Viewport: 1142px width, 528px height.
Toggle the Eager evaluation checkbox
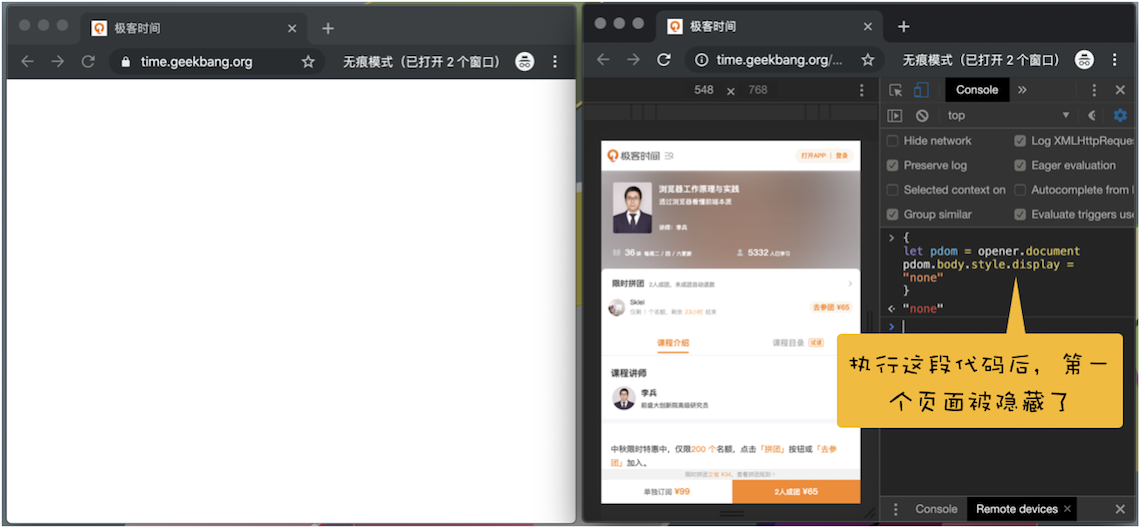pyautogui.click(x=1020, y=166)
